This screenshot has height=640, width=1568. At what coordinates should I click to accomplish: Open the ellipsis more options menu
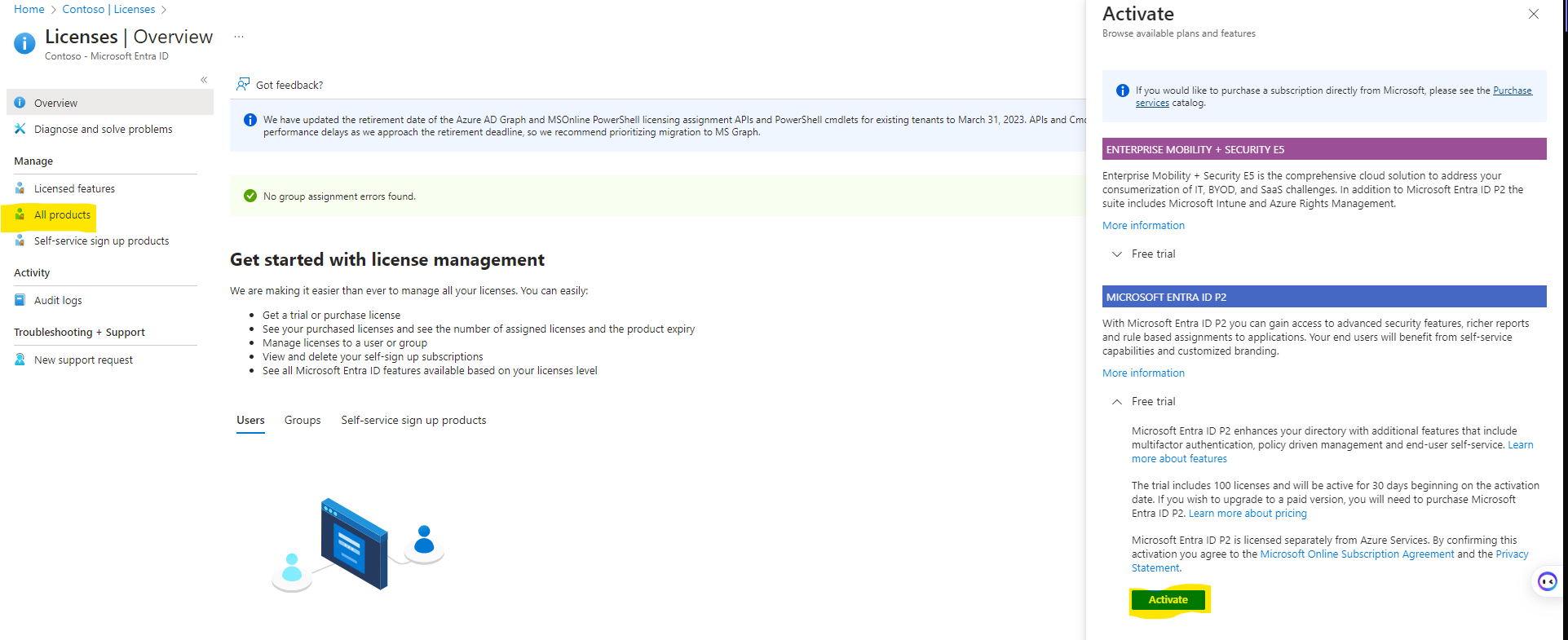click(x=239, y=37)
